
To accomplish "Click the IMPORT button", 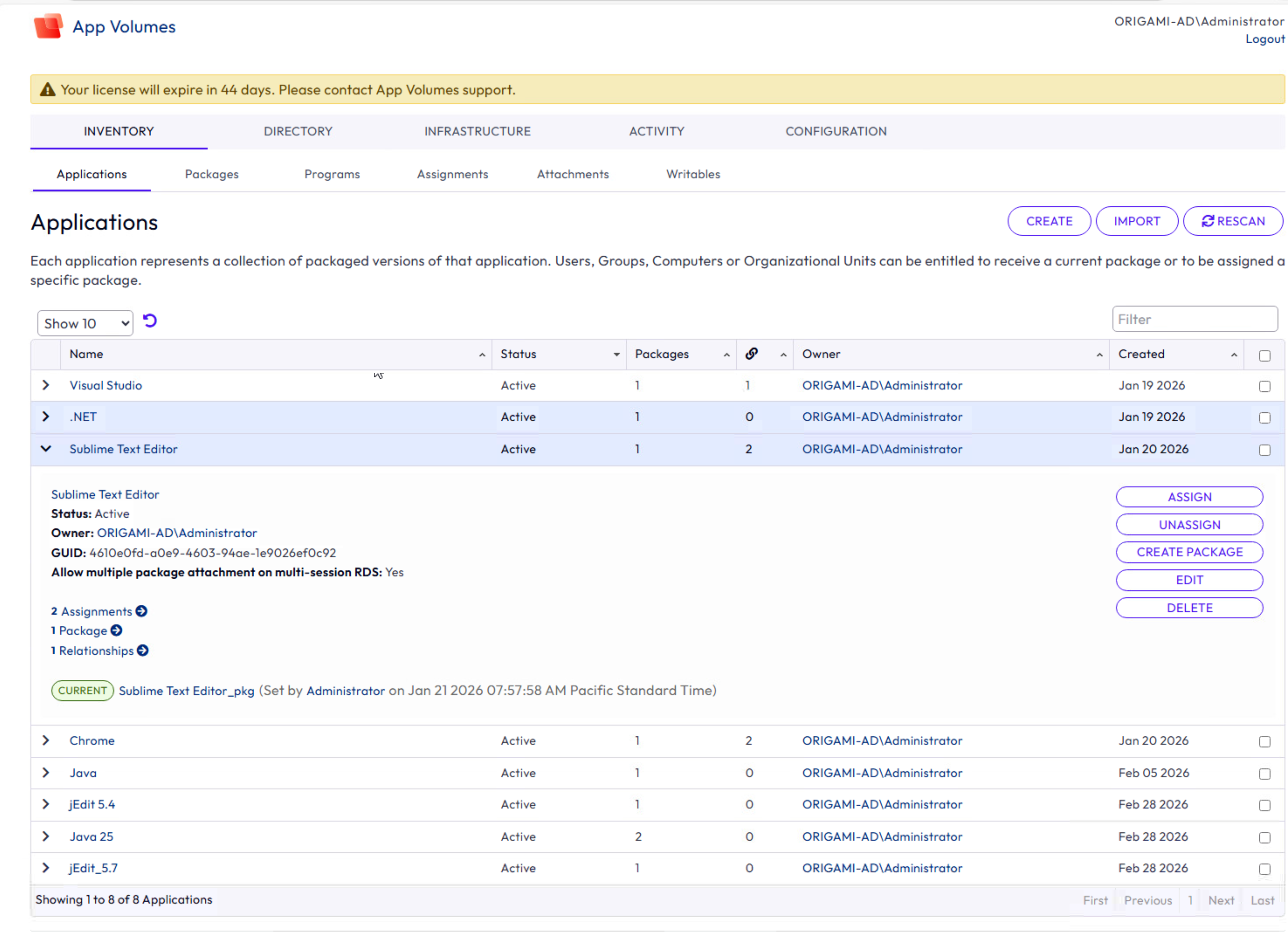I will (x=1137, y=221).
